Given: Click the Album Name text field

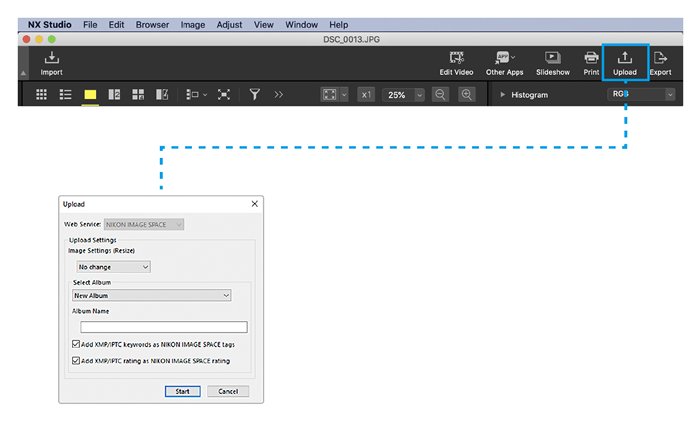Looking at the screenshot, I should click(163, 326).
